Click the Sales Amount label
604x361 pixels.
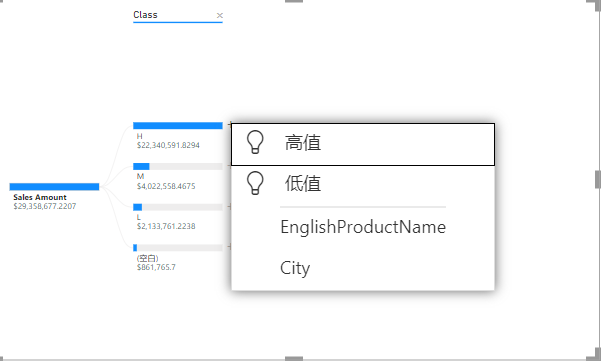[40, 197]
